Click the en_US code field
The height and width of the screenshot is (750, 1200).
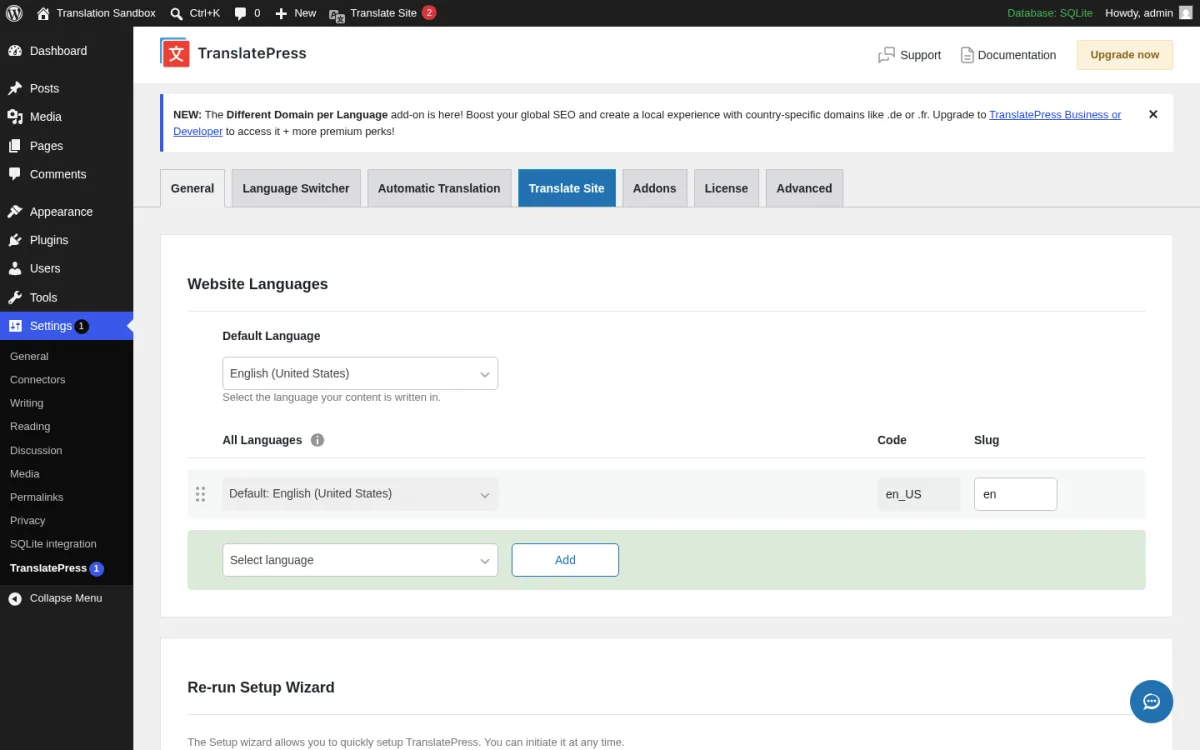click(919, 494)
